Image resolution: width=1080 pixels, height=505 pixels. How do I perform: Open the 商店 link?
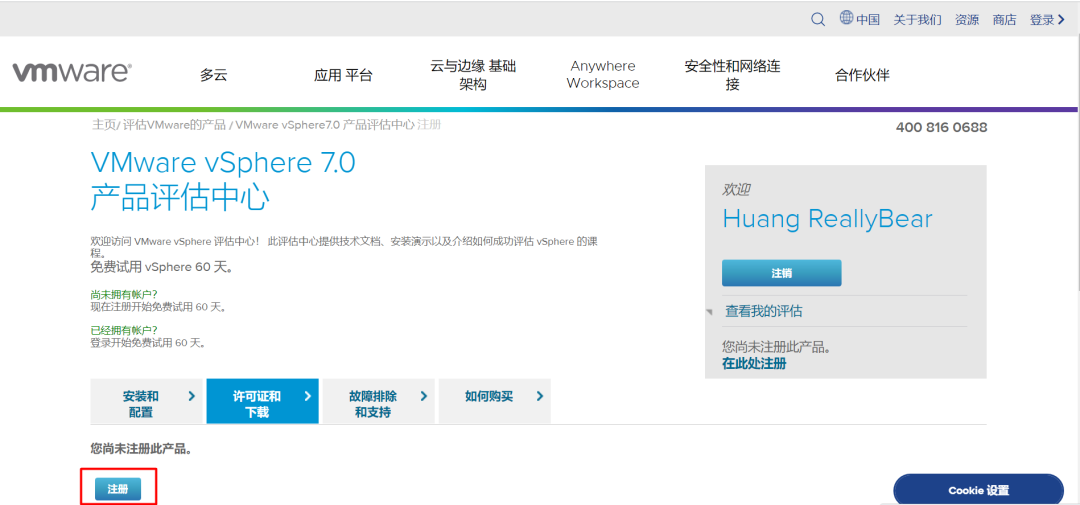click(x=1004, y=20)
